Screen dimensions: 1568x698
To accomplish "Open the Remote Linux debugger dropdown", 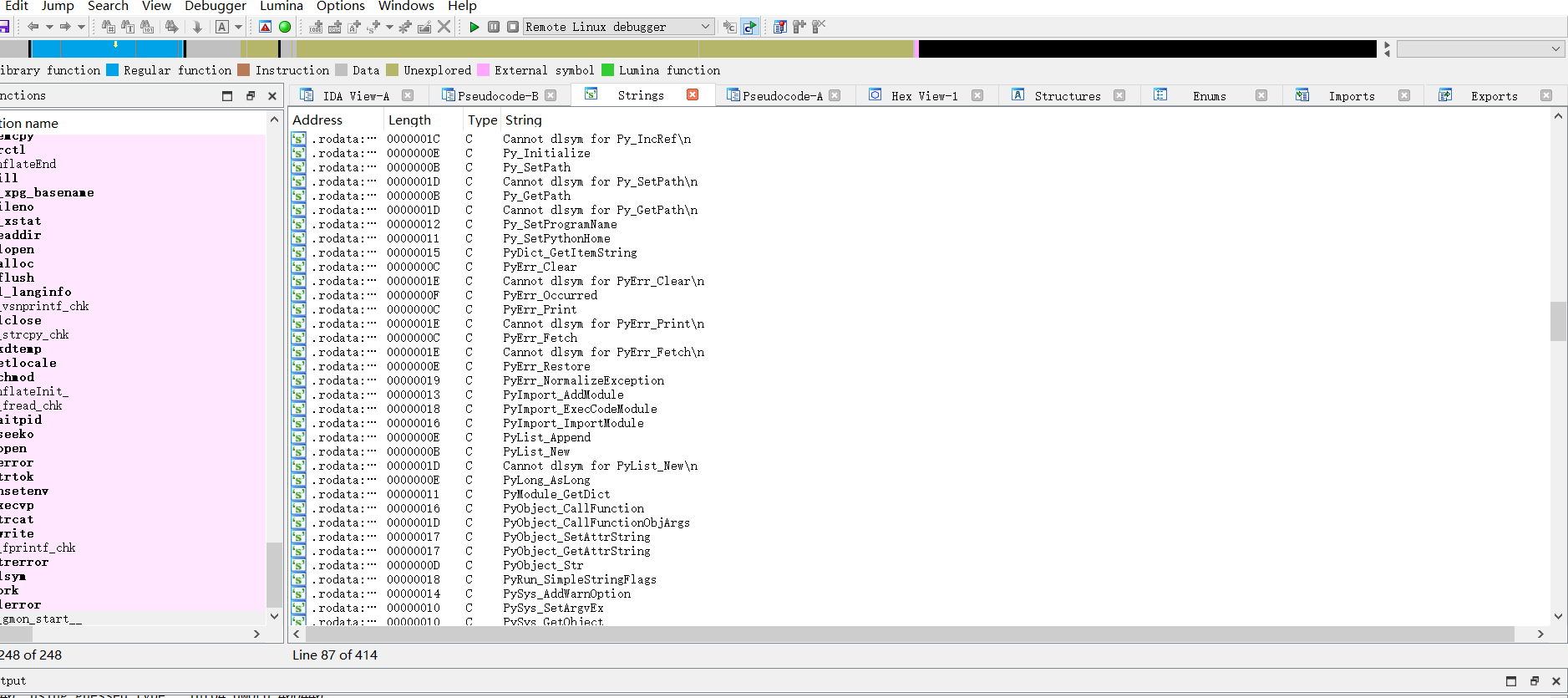I will (x=618, y=27).
